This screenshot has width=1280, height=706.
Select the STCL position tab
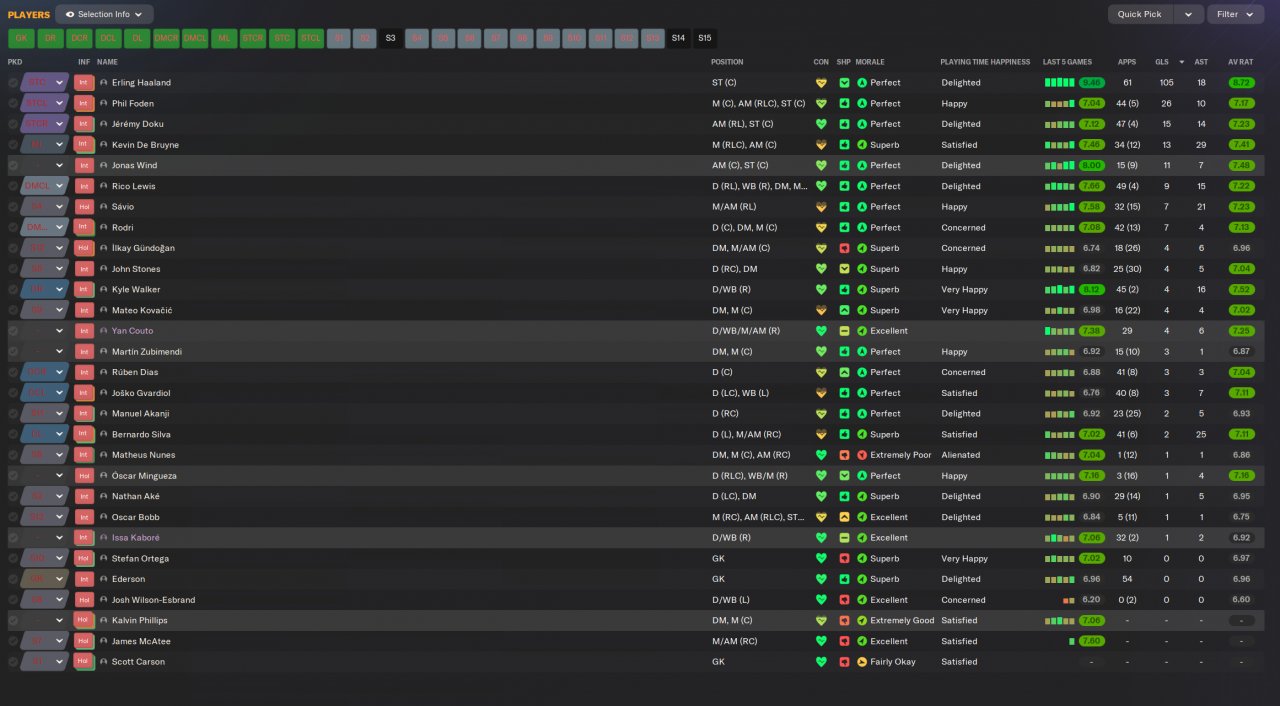pos(311,38)
